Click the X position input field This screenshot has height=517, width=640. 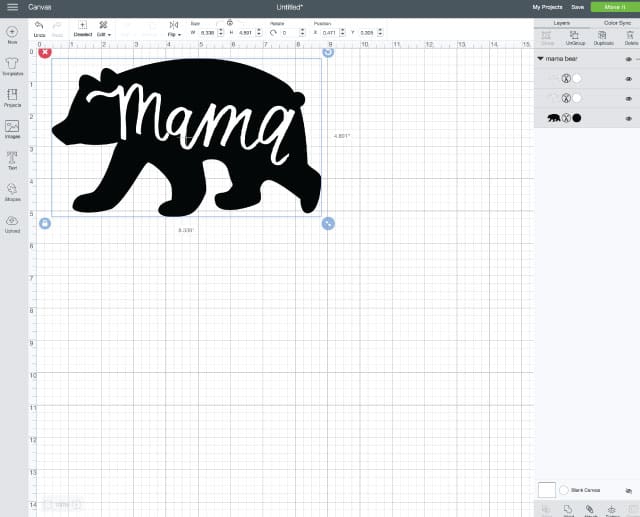[329, 32]
